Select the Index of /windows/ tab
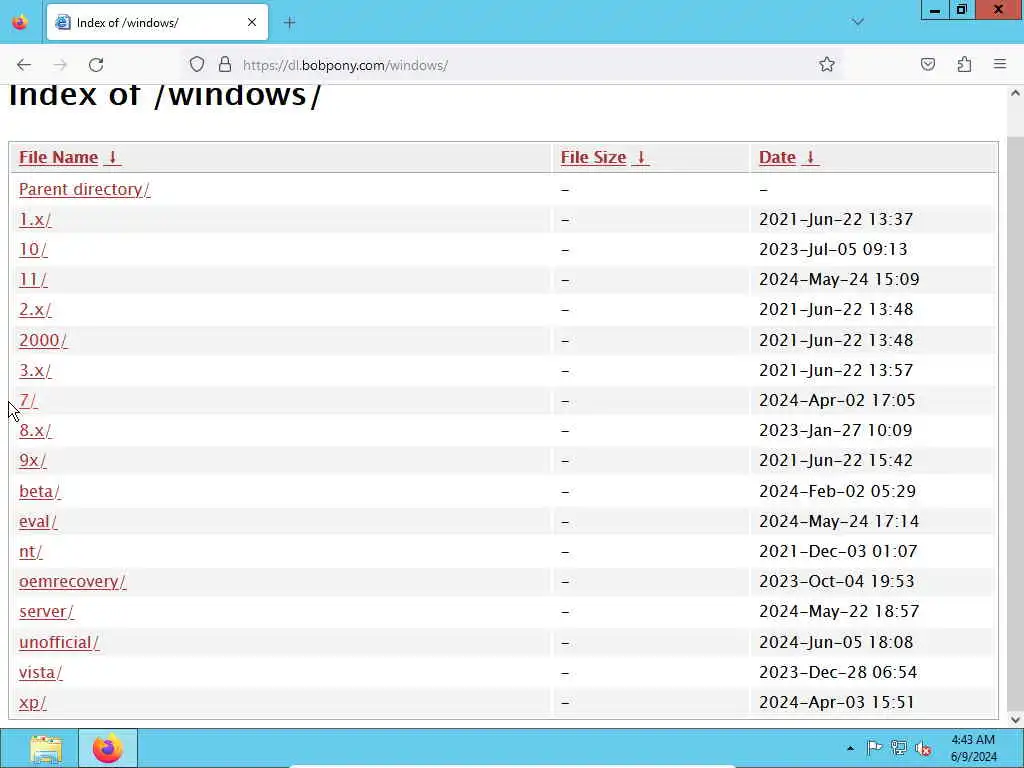Screen dimensions: 1024x768 157,22
